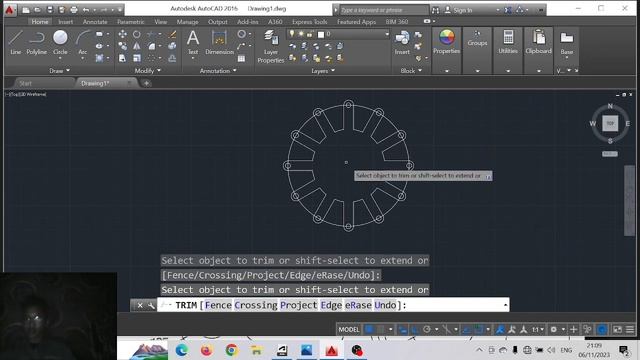
Task: Click the Hatch tool in Draw panel
Action: pyautogui.click(x=99, y=58)
